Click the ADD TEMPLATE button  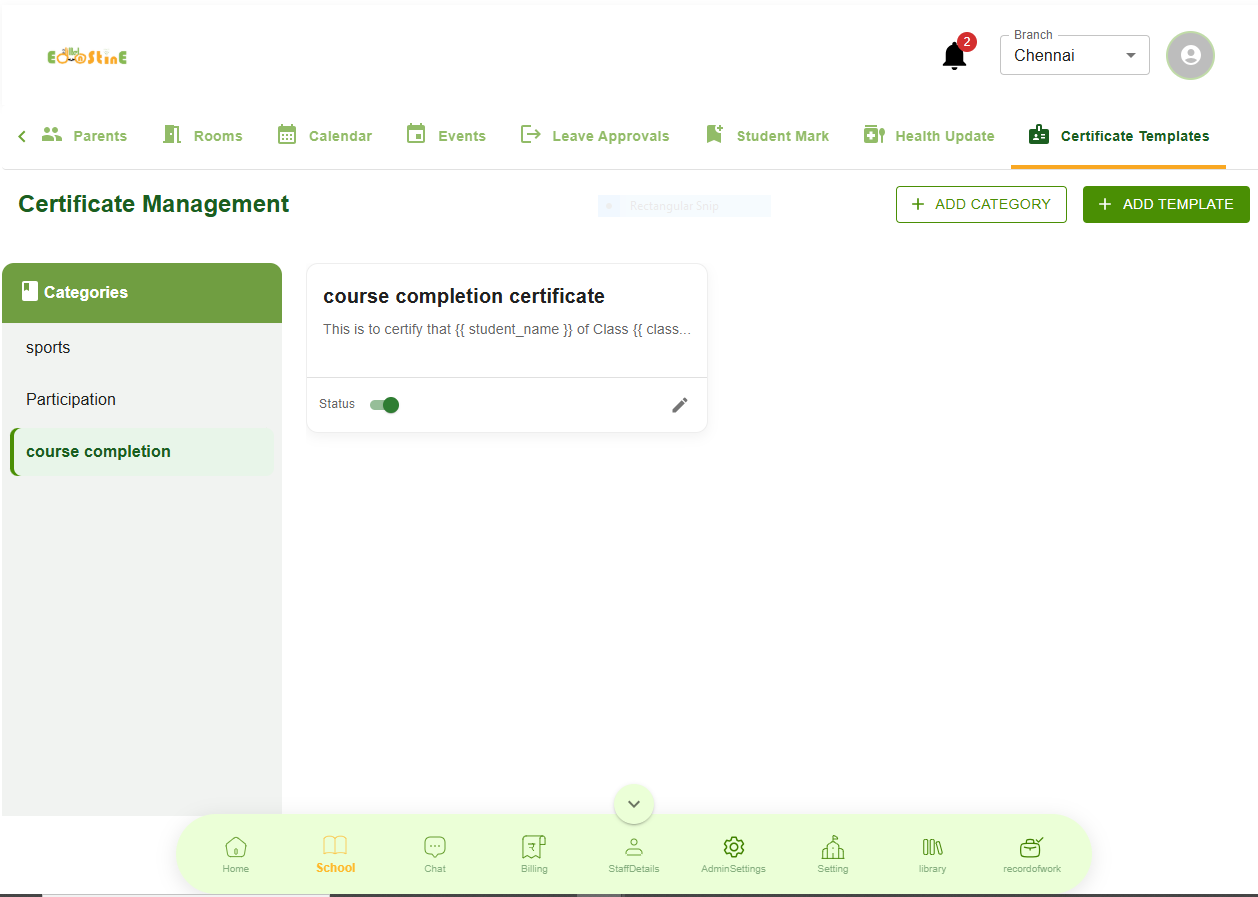(1166, 204)
